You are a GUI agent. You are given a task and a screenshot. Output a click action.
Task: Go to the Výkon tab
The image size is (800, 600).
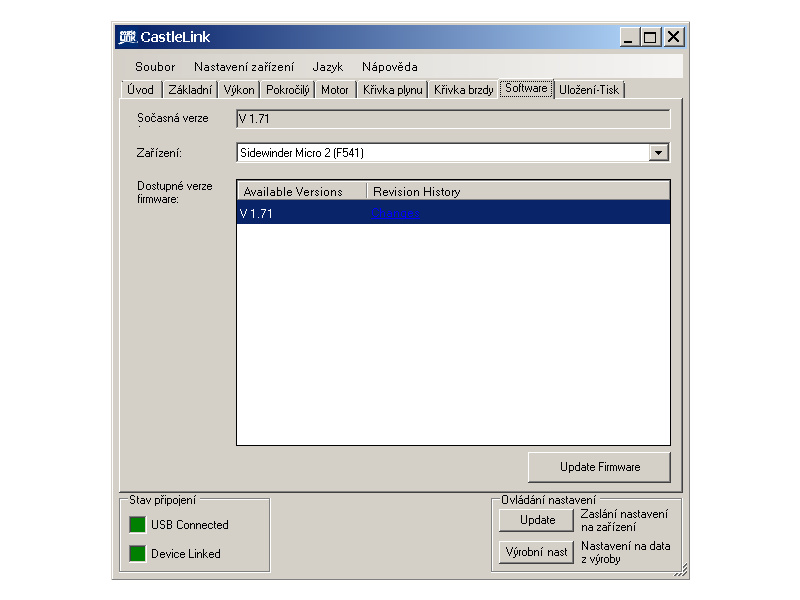pos(239,90)
